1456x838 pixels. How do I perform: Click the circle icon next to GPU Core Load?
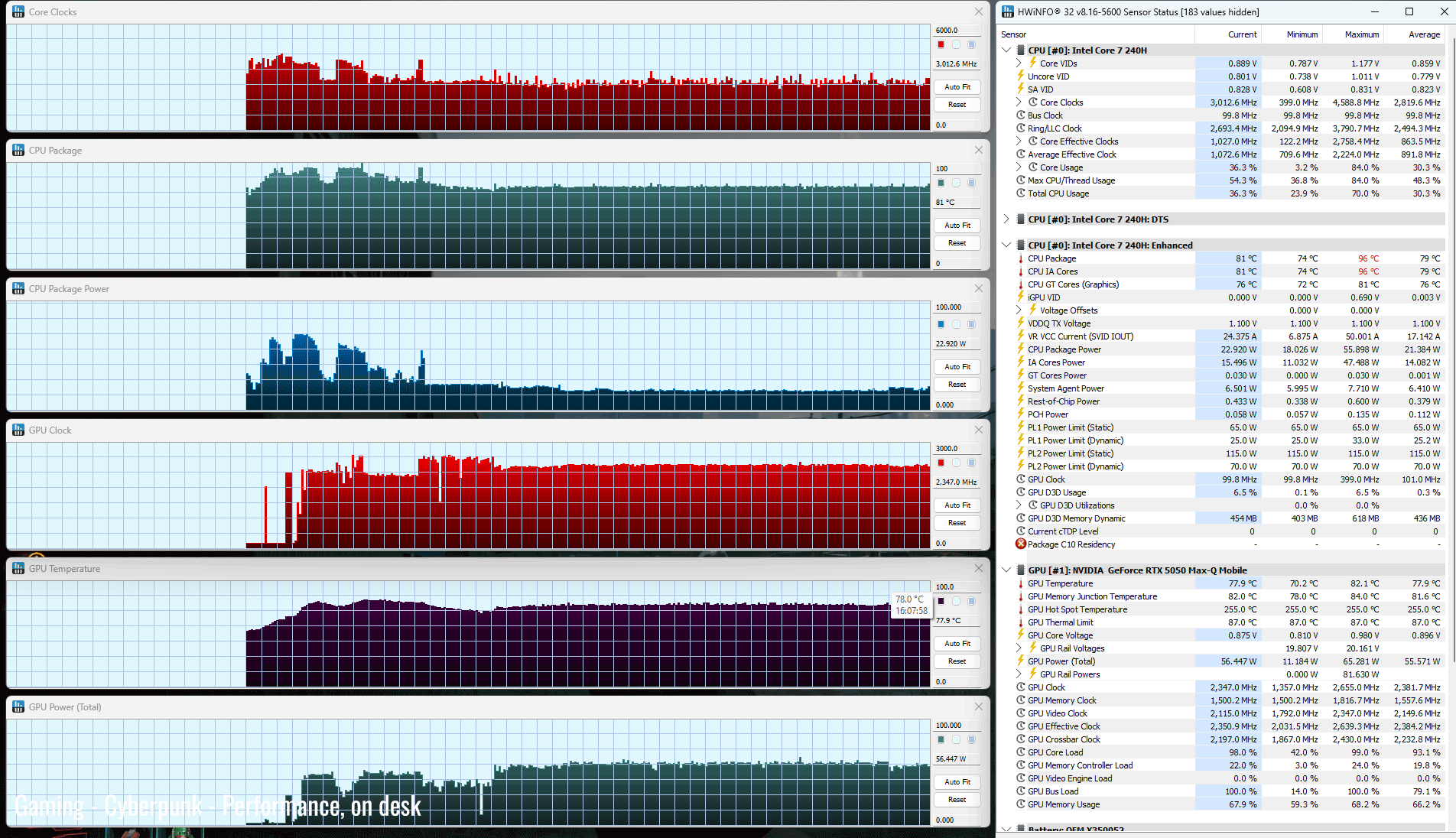tap(1020, 752)
